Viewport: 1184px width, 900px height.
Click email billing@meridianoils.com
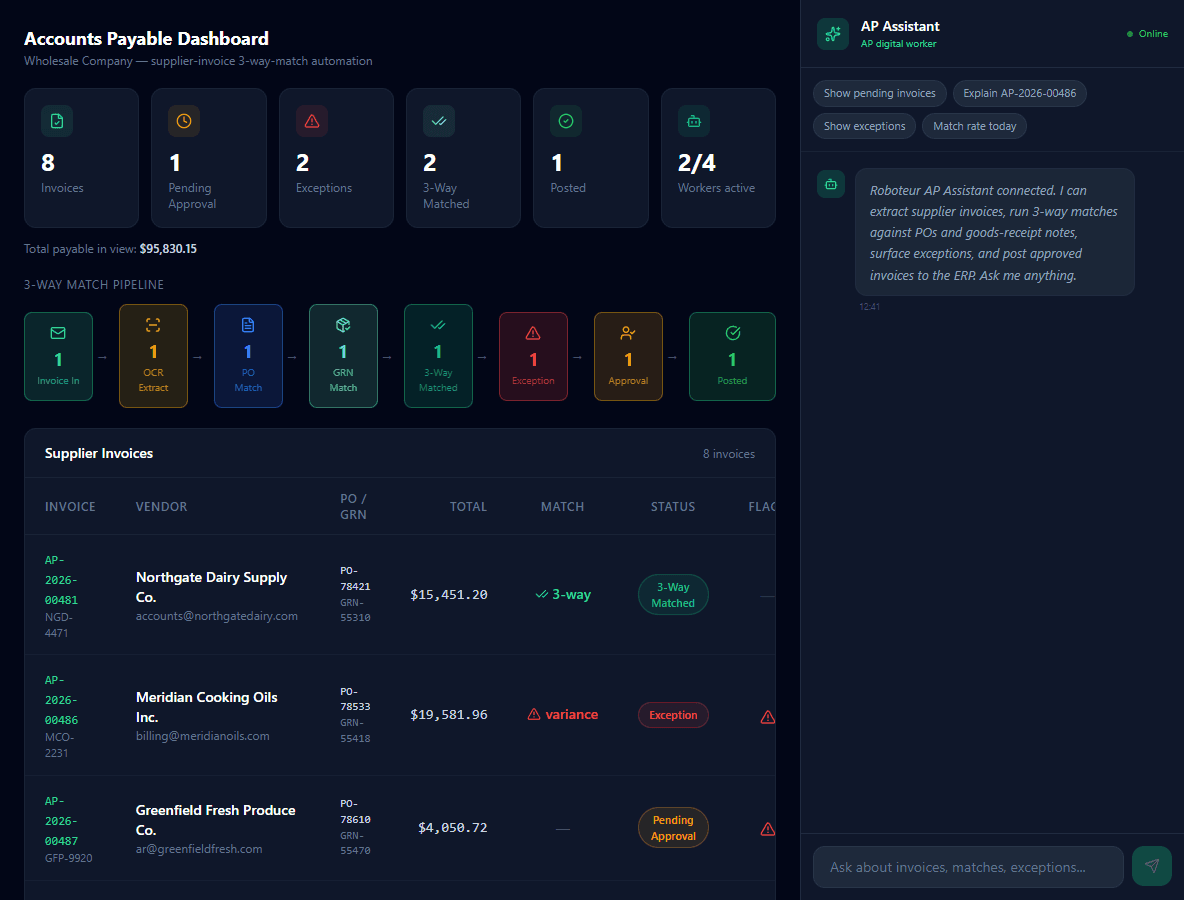pos(202,736)
